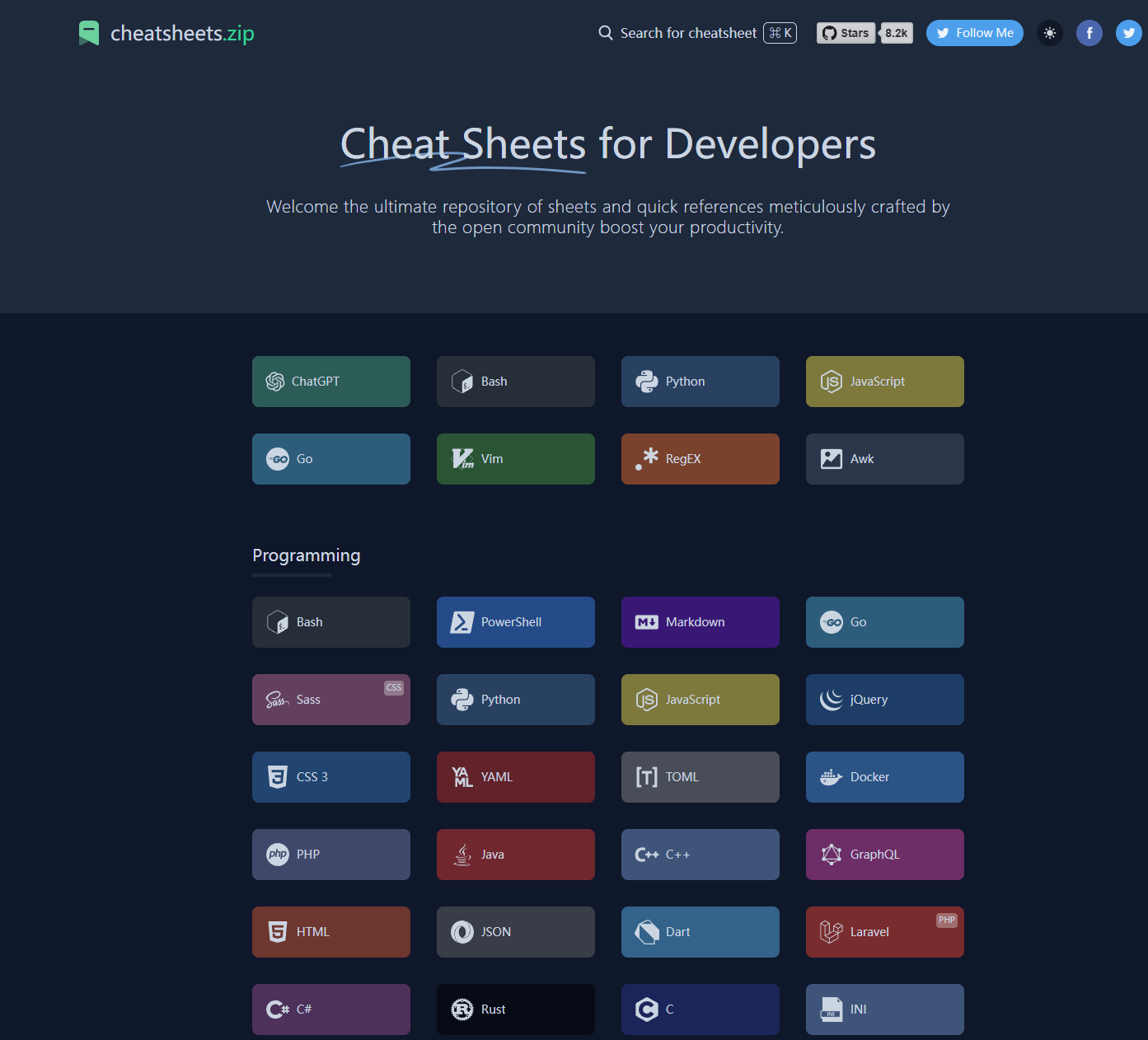Open the GitHub Stars badge
This screenshot has width=1148, height=1040.
864,33
